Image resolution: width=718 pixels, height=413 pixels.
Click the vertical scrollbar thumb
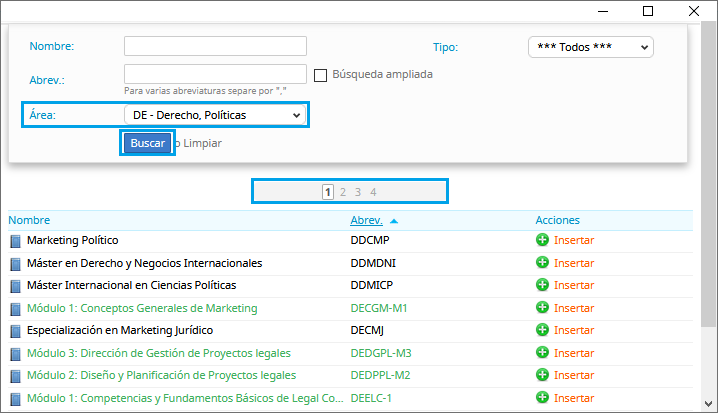coord(708,174)
